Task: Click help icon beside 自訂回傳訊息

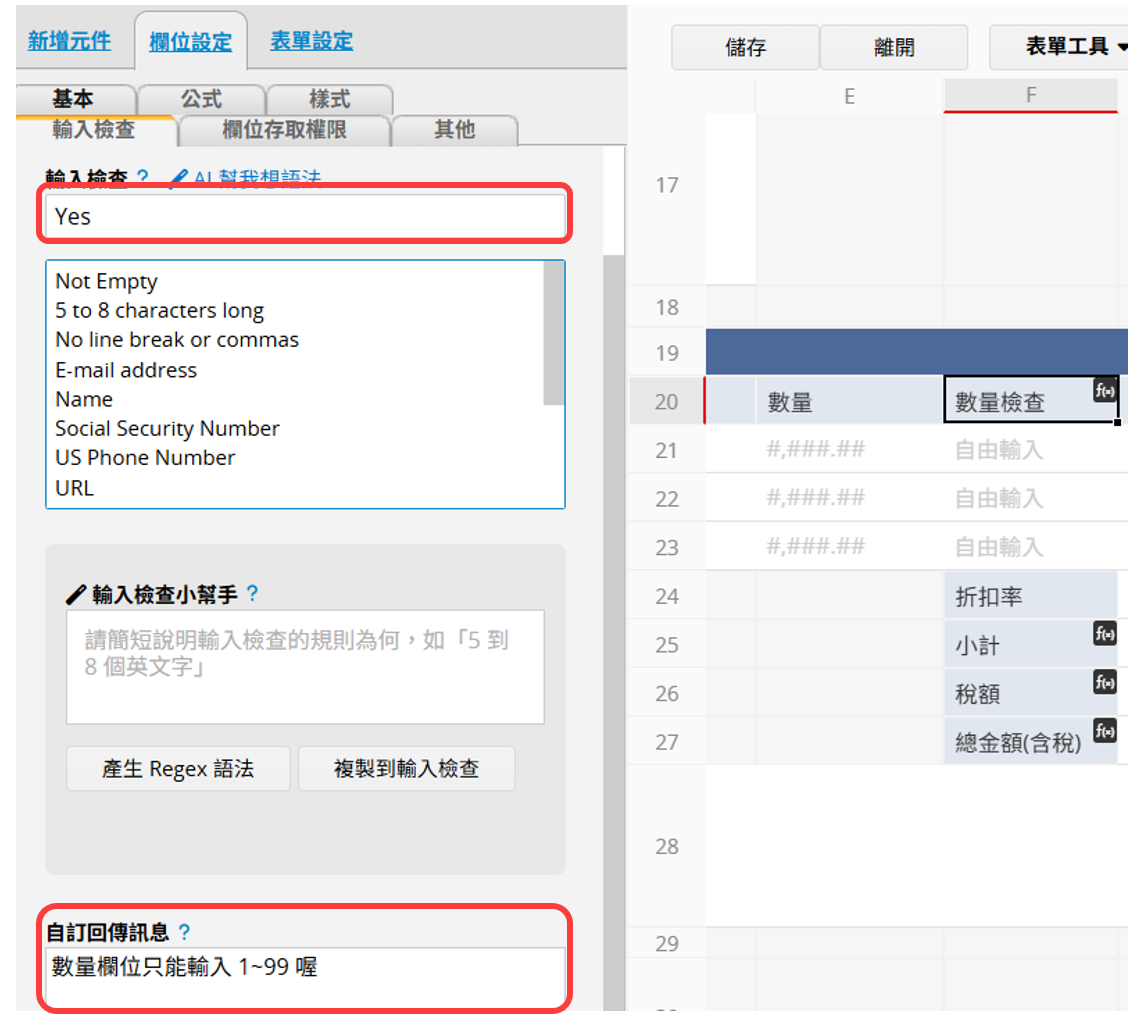Action: (x=184, y=932)
